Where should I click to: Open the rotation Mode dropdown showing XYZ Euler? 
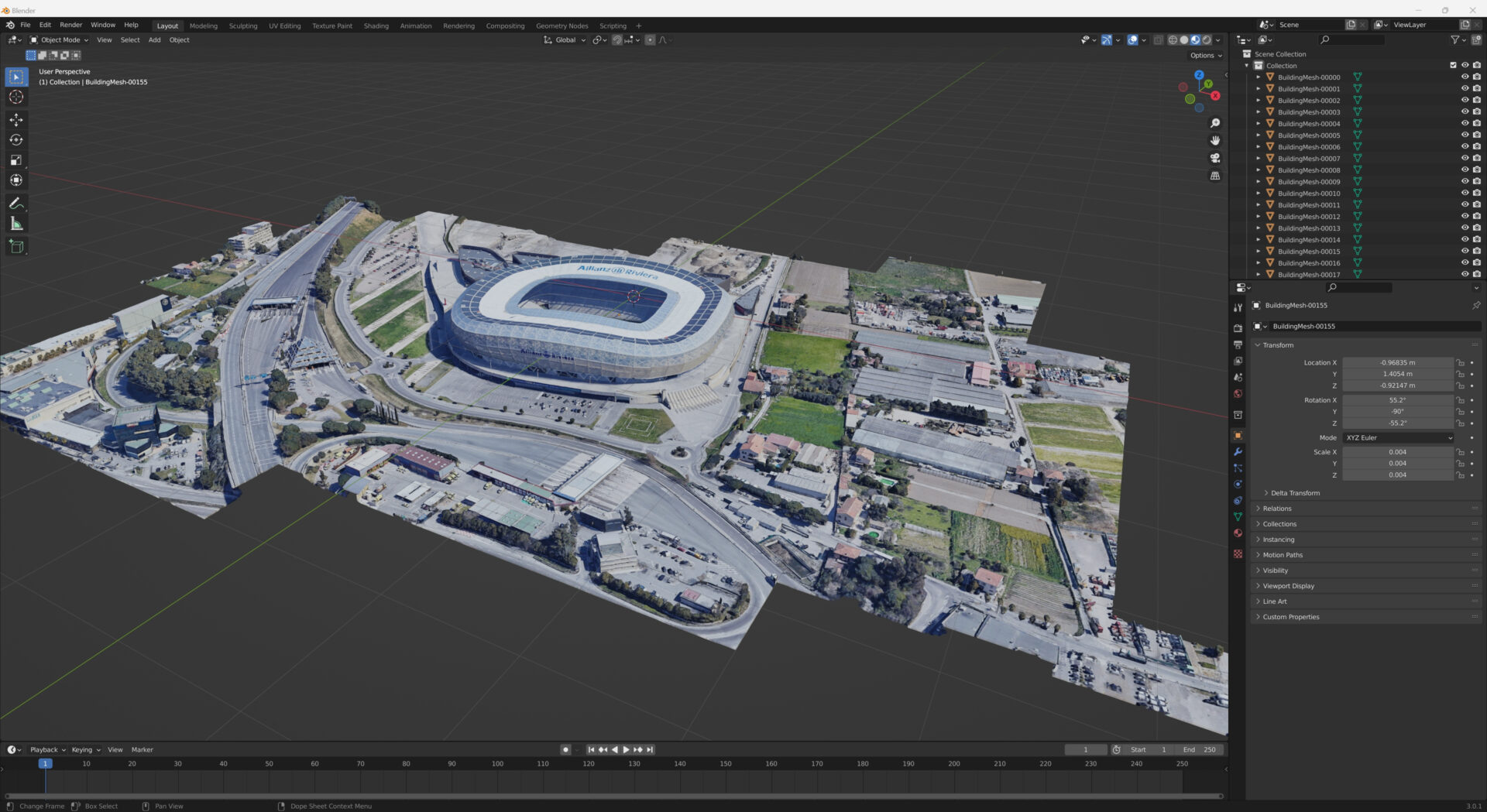[1397, 437]
